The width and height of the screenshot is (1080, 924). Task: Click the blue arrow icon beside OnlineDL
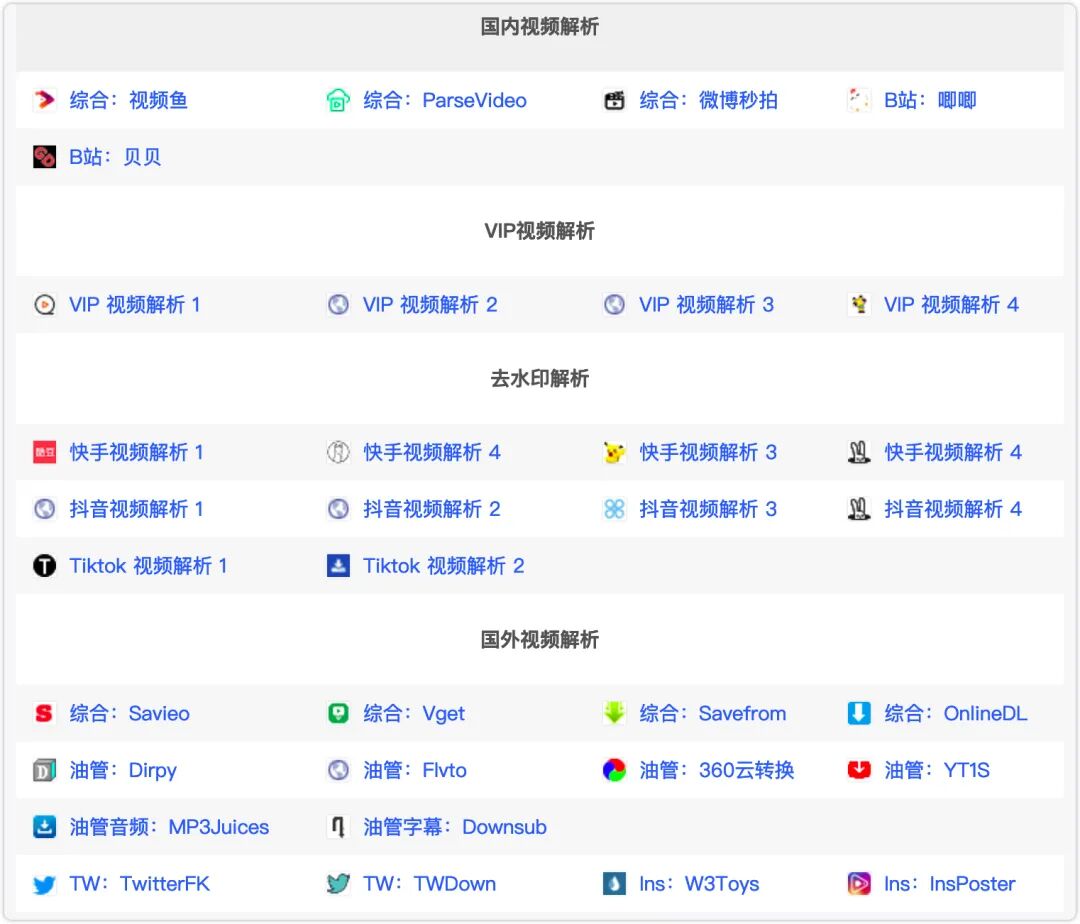click(859, 713)
